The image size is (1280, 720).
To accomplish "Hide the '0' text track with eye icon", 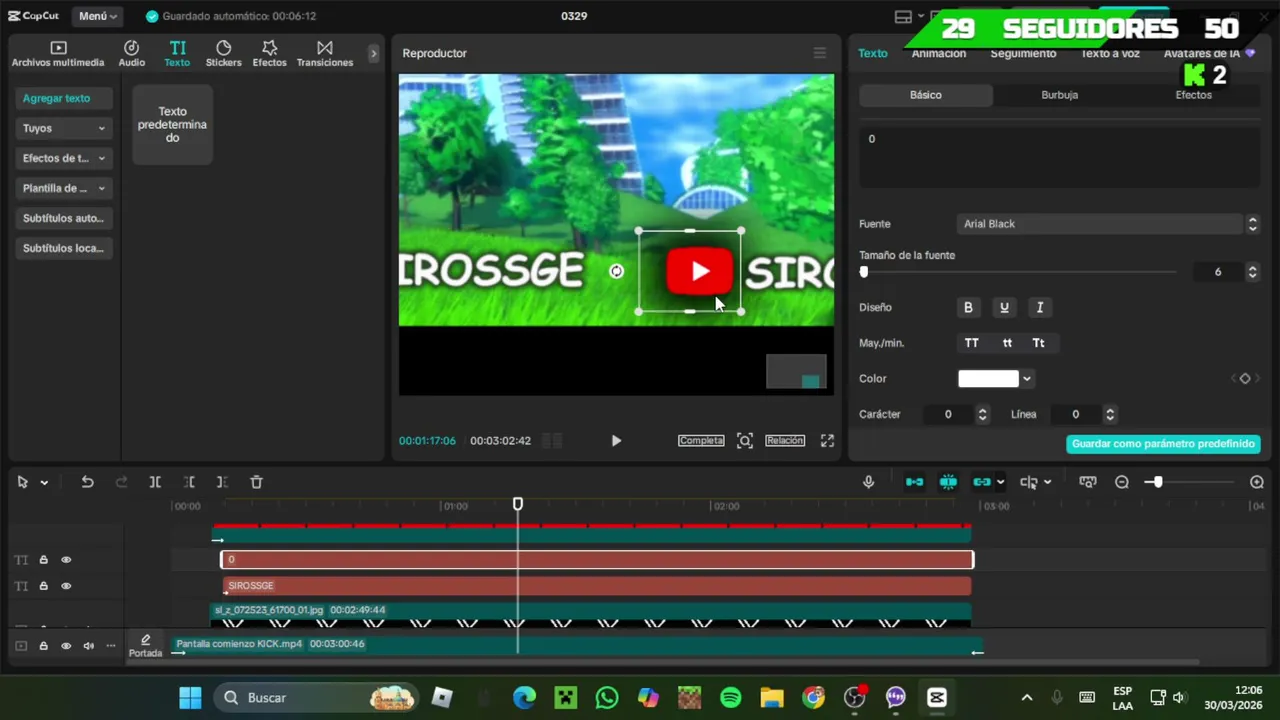I will (66, 560).
